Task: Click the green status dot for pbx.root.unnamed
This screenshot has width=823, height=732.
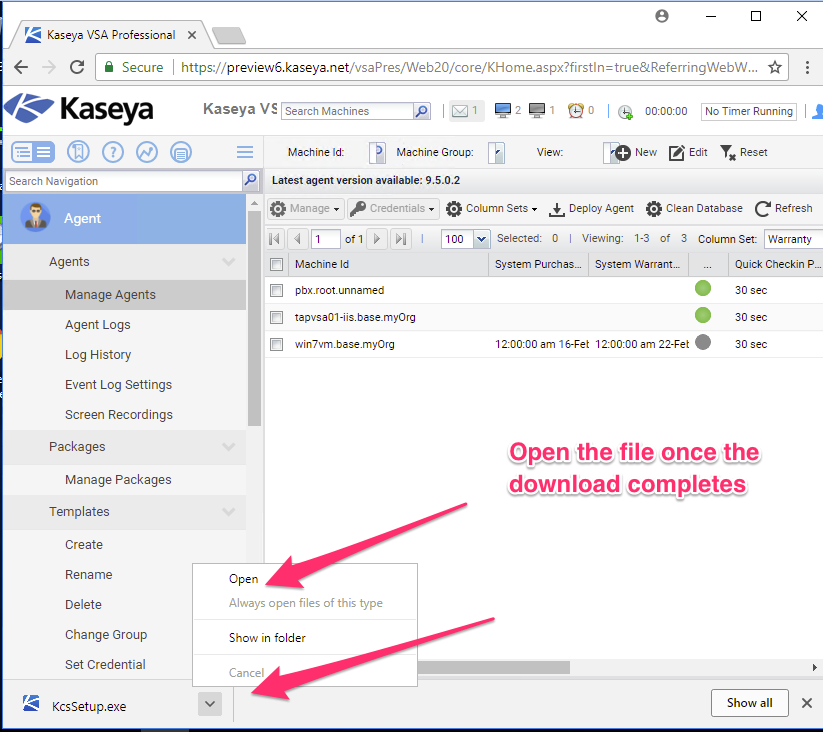Action: pos(703,288)
